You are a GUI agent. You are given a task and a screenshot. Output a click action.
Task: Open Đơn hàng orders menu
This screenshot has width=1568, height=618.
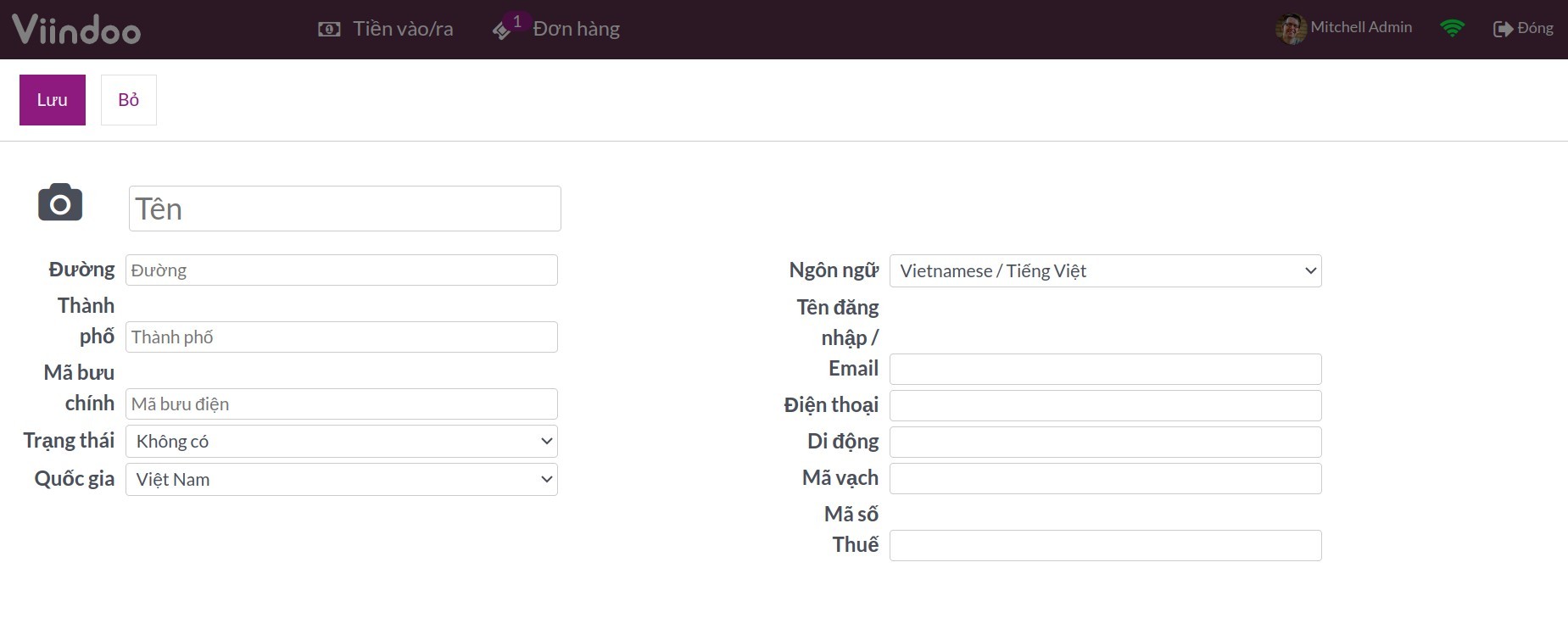[556, 29]
